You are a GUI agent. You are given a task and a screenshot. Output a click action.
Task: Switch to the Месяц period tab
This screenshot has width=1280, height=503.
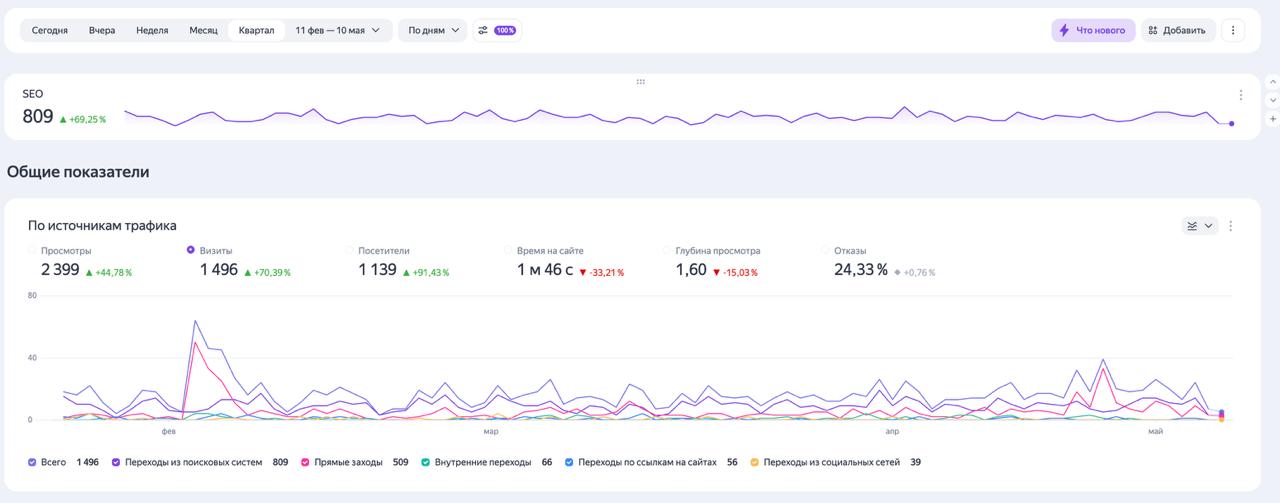(203, 30)
